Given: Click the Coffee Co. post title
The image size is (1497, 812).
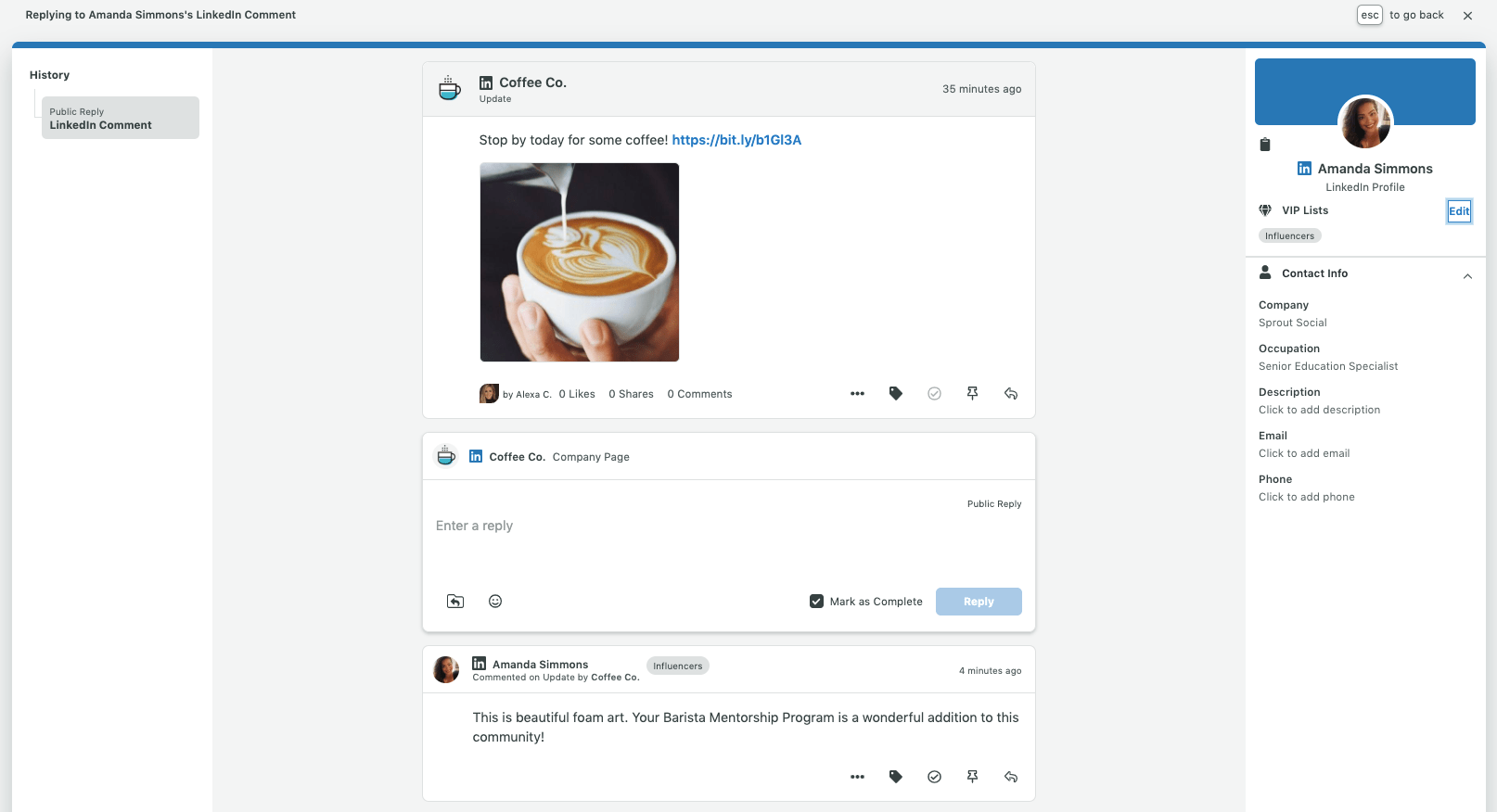Looking at the screenshot, I should (x=533, y=82).
